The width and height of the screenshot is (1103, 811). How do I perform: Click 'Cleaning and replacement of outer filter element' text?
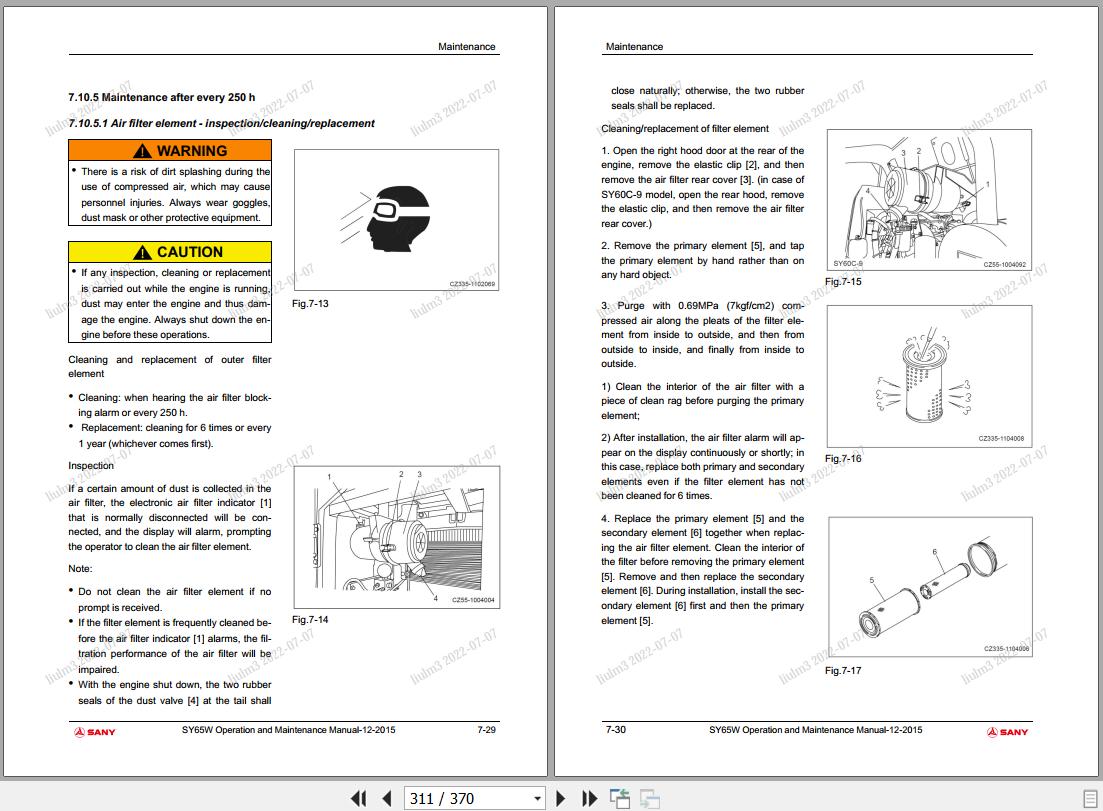pyautogui.click(x=170, y=366)
